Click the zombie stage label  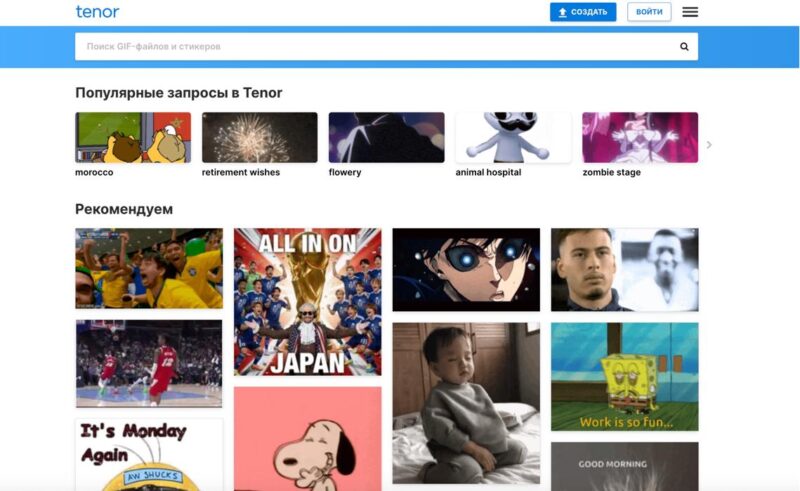(612, 173)
